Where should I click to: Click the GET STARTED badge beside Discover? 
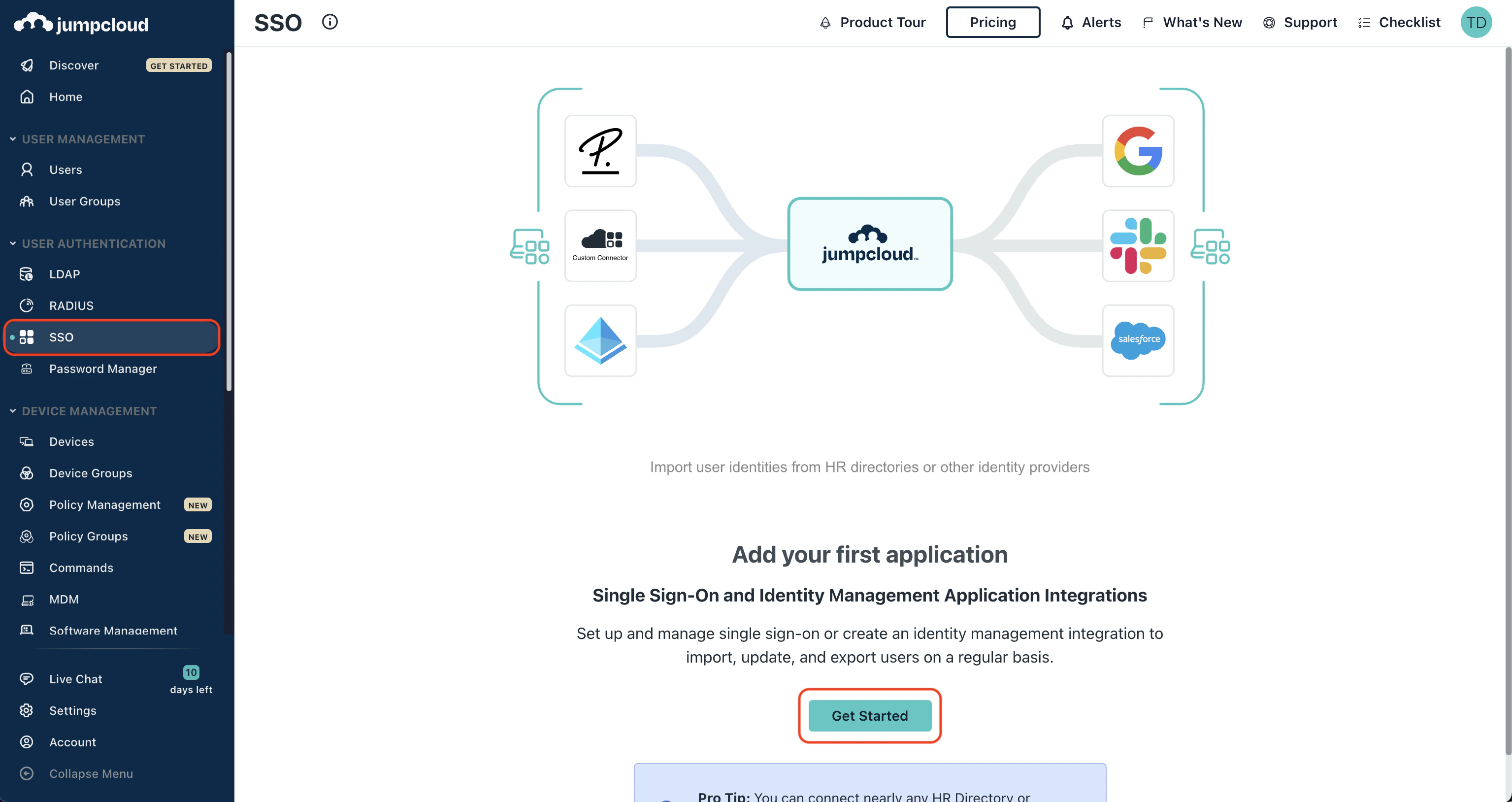coord(179,66)
